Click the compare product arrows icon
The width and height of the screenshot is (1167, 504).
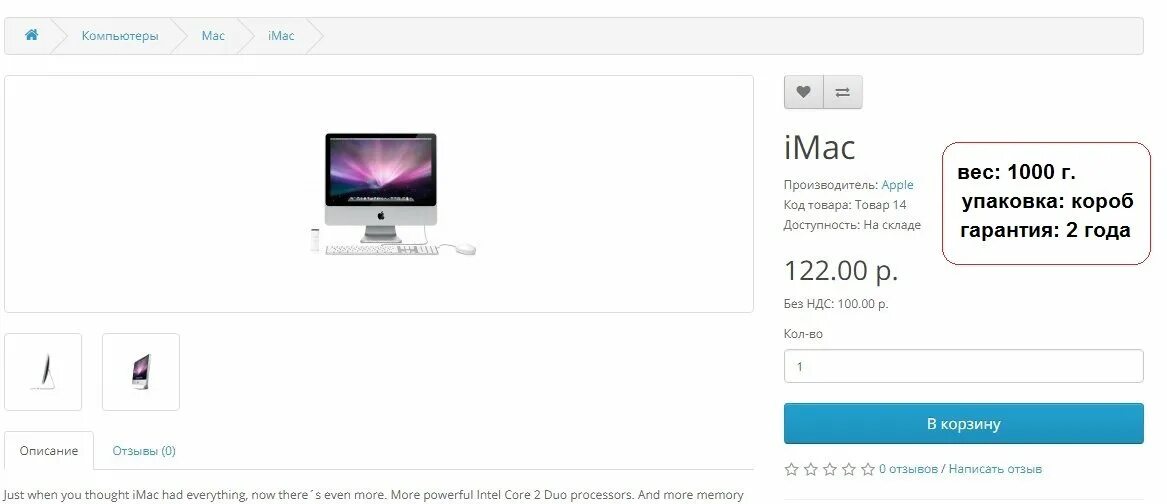(x=843, y=92)
